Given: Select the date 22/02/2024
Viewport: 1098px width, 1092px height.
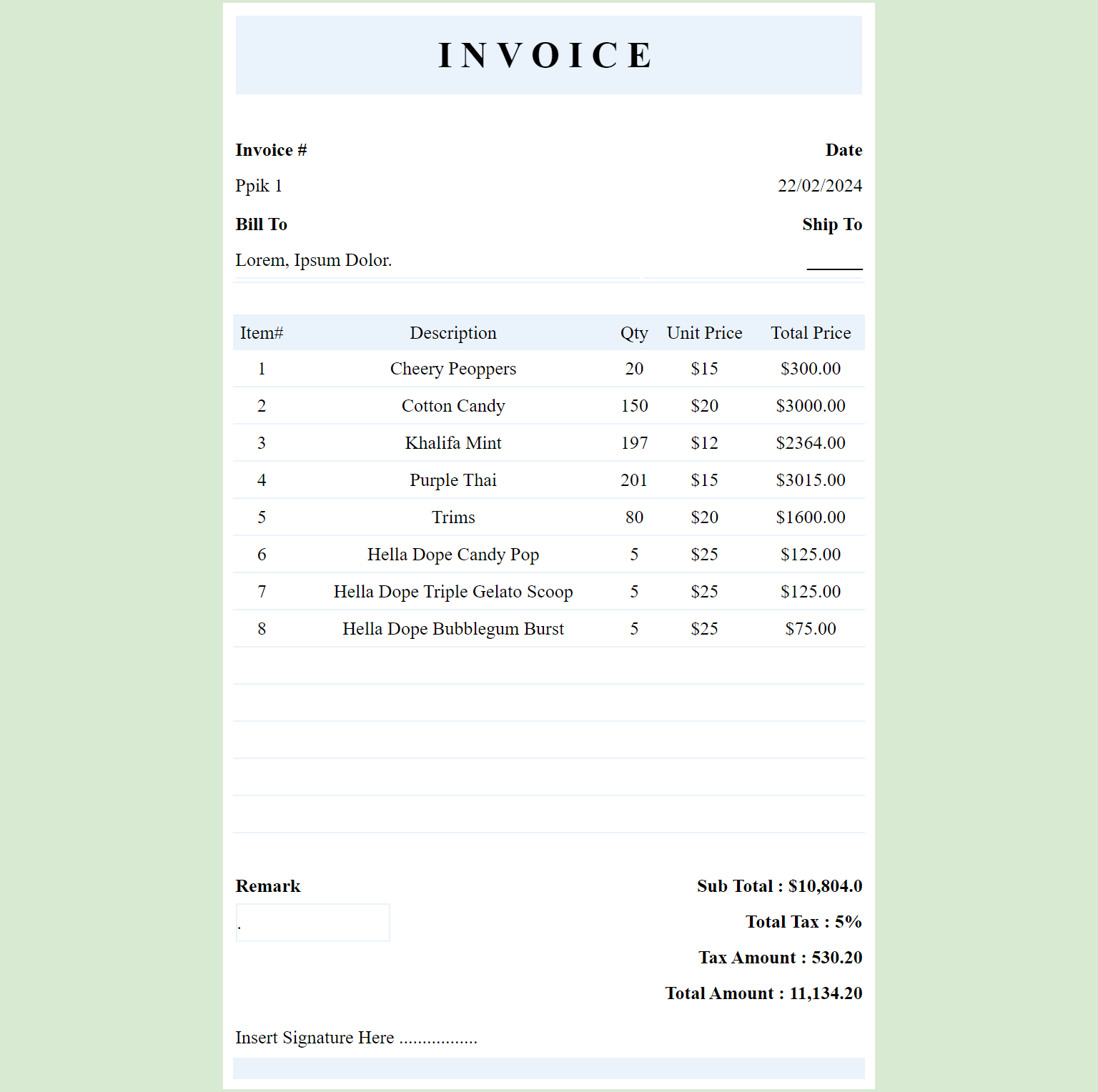Looking at the screenshot, I should click(819, 186).
